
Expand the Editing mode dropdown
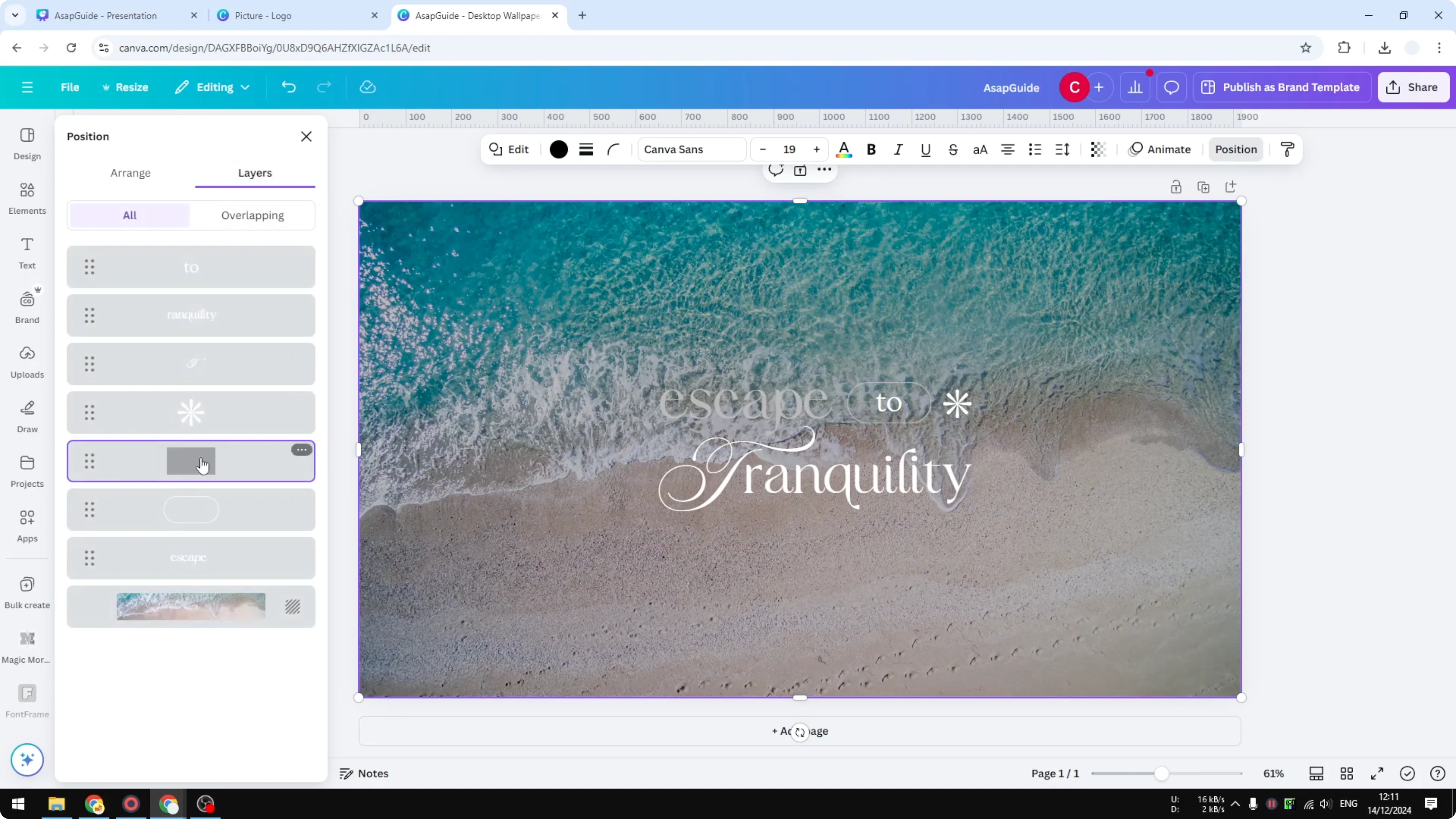coord(212,87)
